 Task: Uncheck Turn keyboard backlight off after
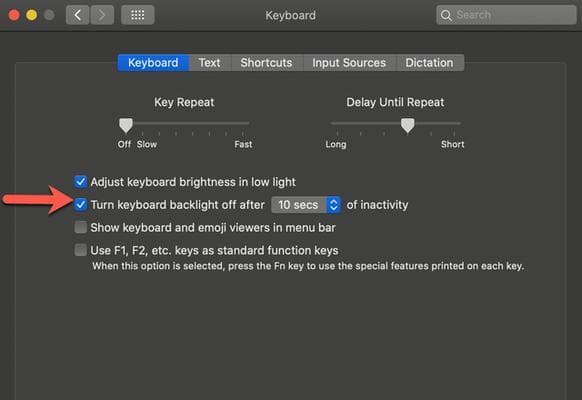pyautogui.click(x=81, y=204)
